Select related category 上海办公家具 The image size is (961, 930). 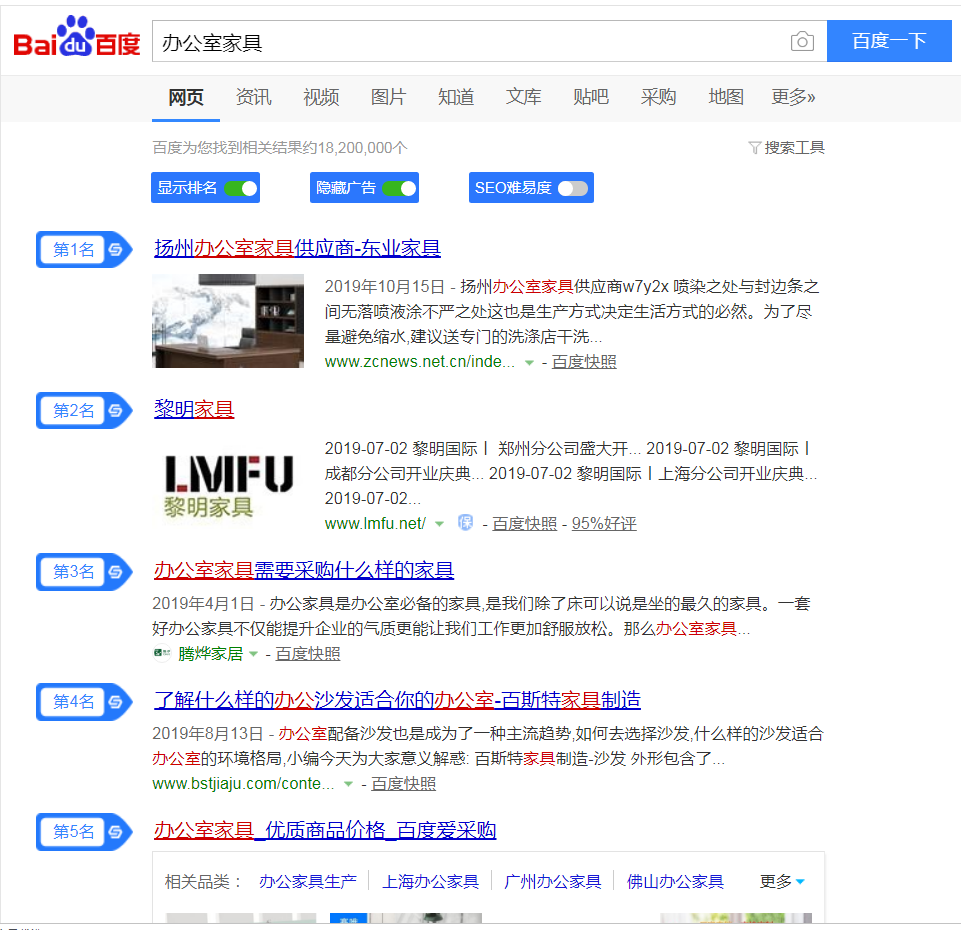pos(430,882)
